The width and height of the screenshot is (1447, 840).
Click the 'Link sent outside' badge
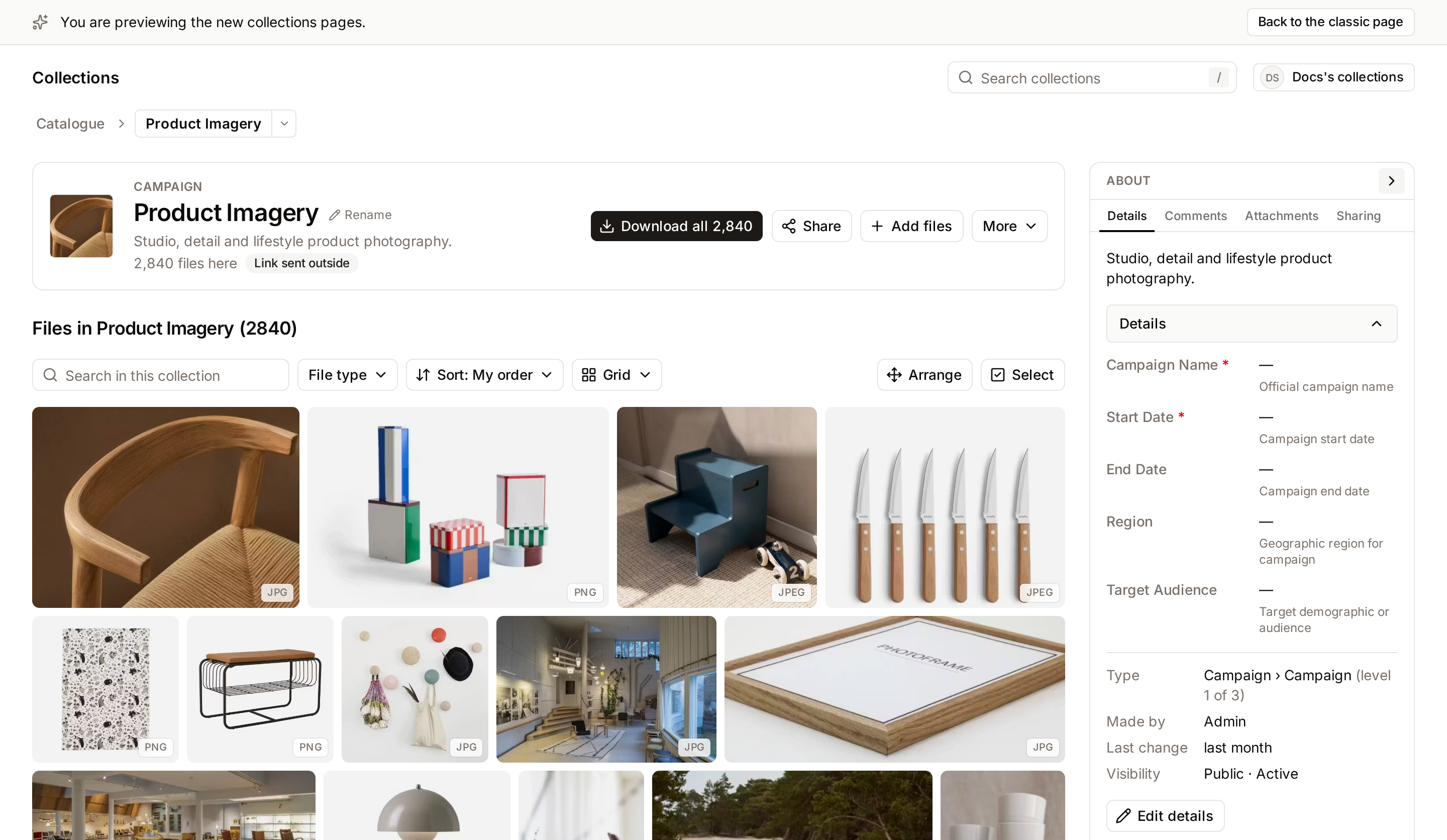(301, 263)
